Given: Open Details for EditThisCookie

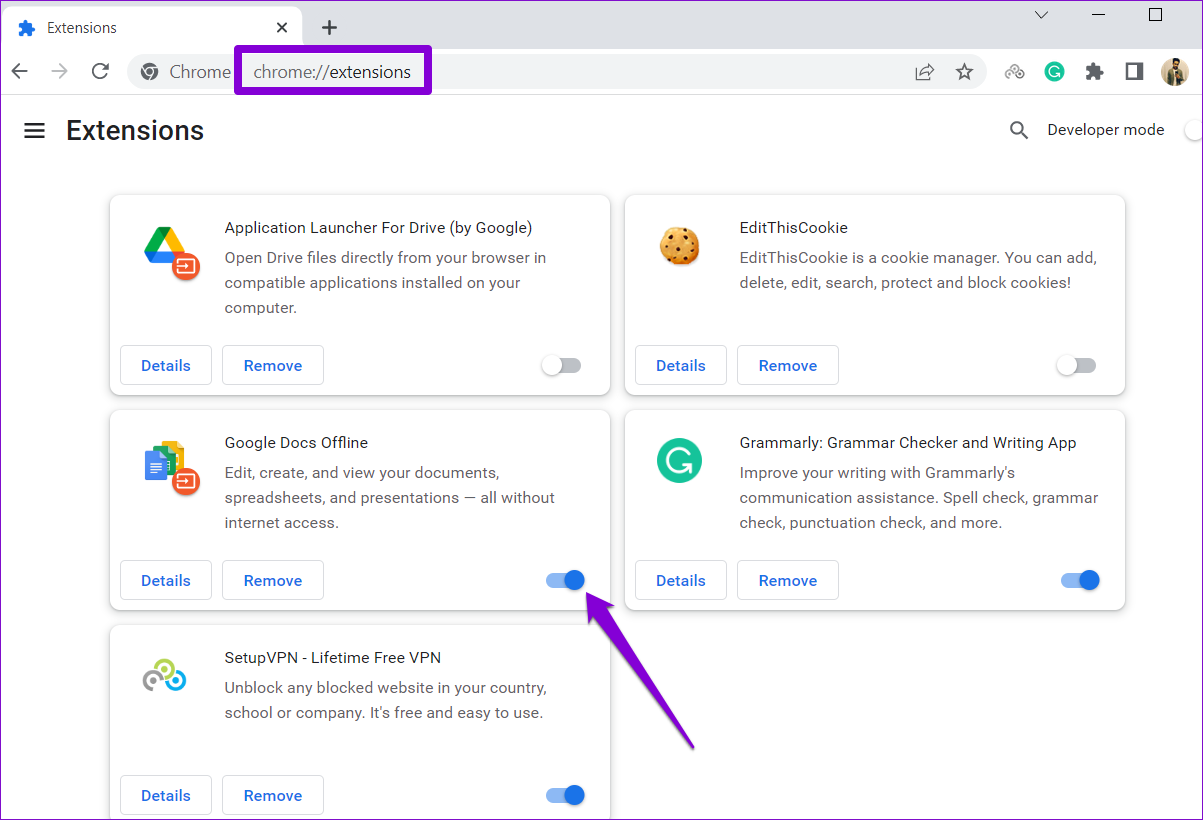Looking at the screenshot, I should (681, 365).
